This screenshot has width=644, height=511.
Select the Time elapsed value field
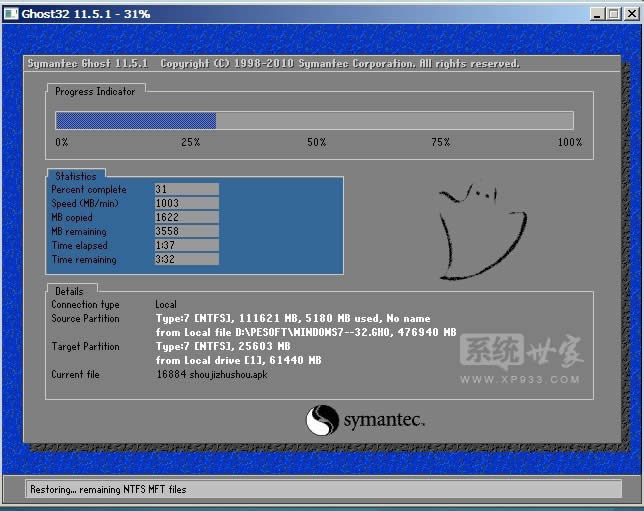point(186,245)
